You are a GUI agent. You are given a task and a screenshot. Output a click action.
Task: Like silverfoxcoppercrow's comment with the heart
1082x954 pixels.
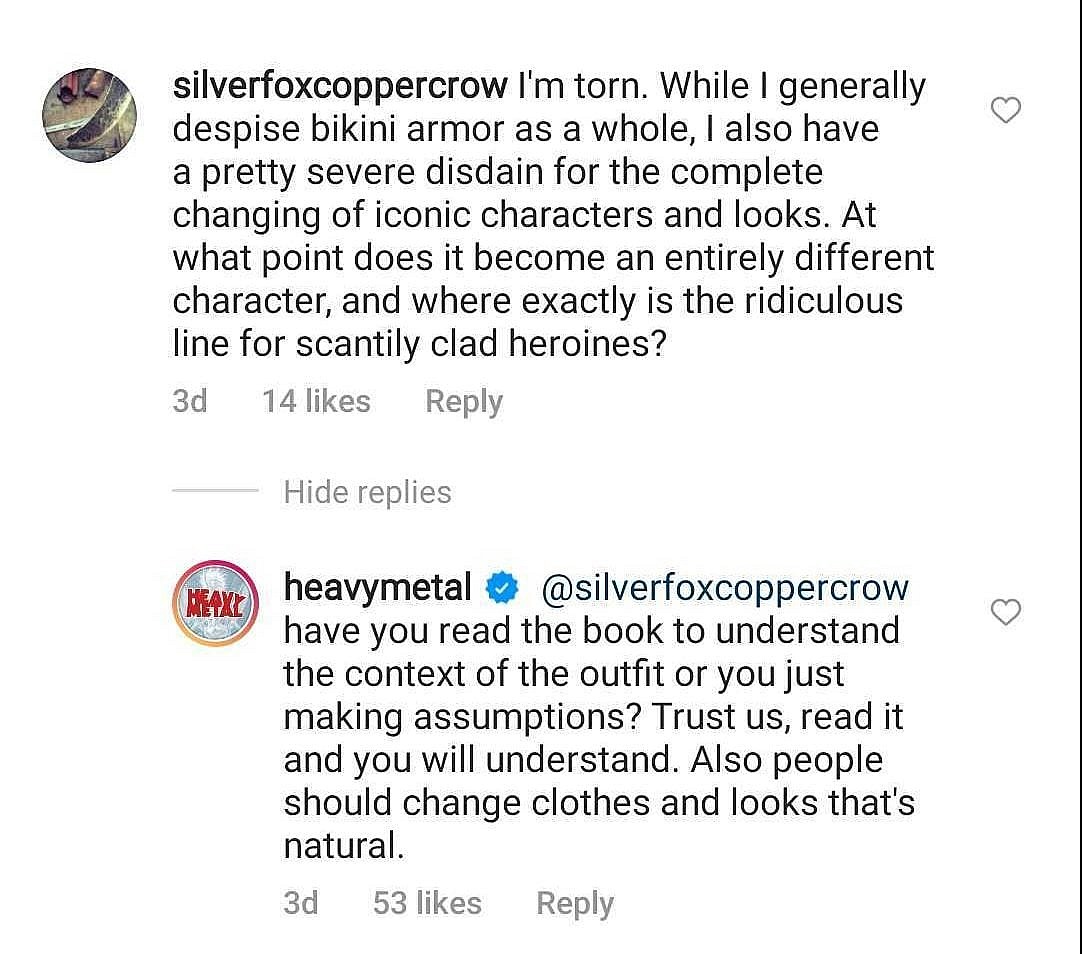pyautogui.click(x=1005, y=110)
